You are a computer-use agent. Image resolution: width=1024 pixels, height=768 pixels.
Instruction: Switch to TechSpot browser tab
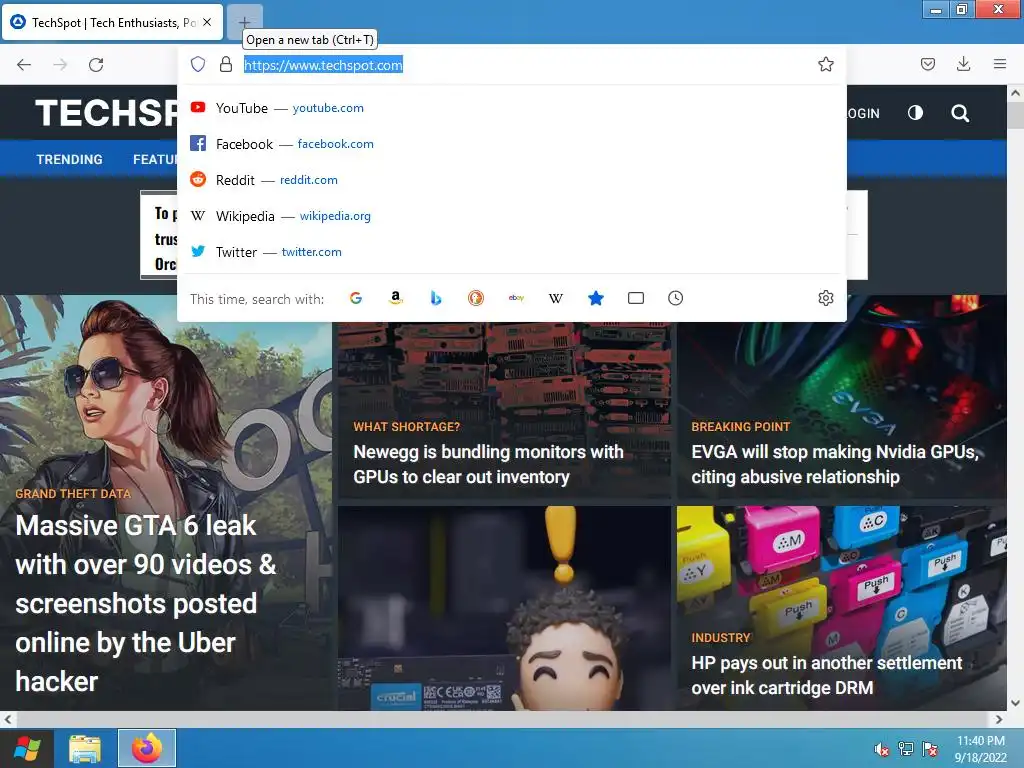(x=112, y=22)
